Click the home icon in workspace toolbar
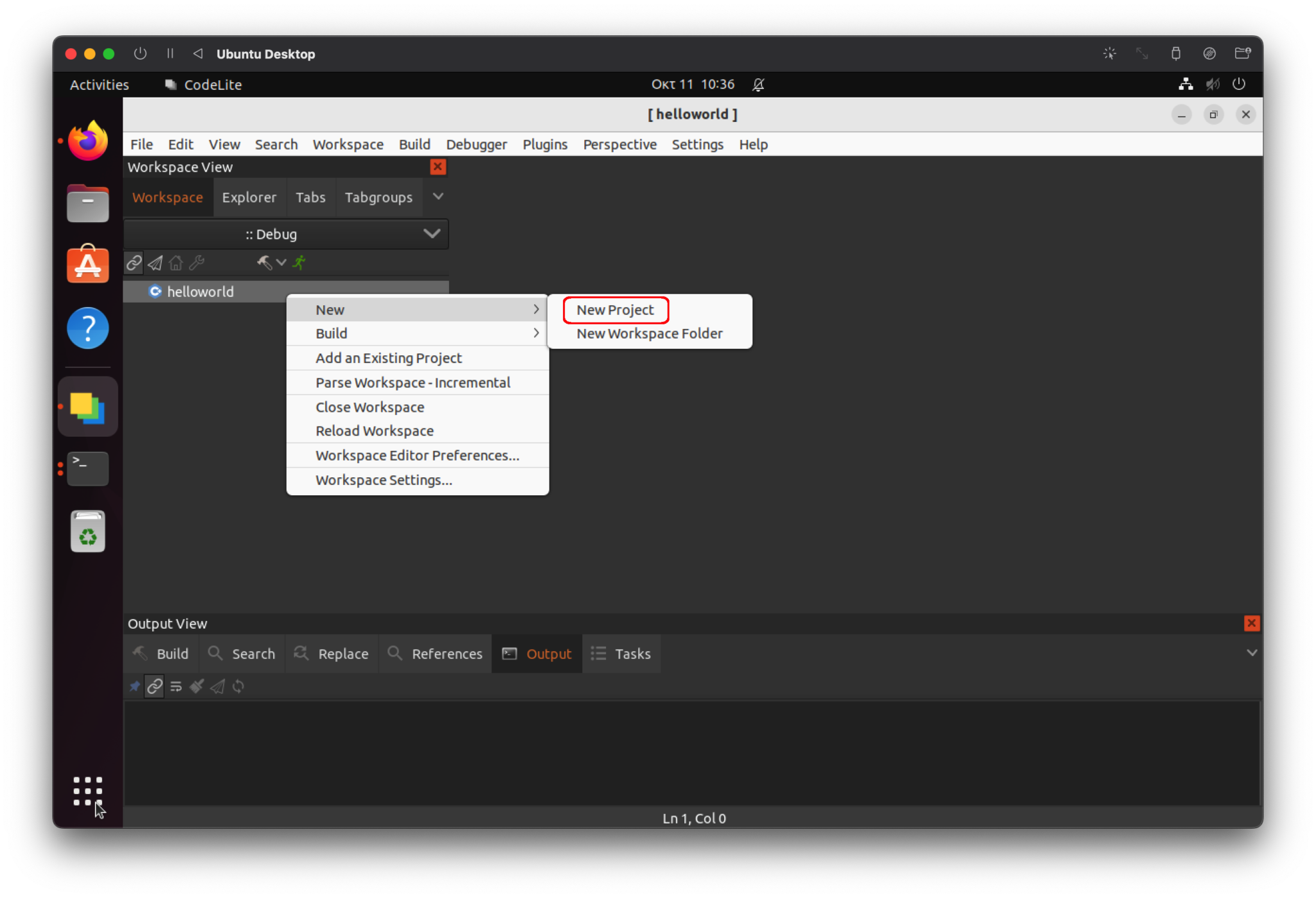The height and width of the screenshot is (898, 1316). 175,263
